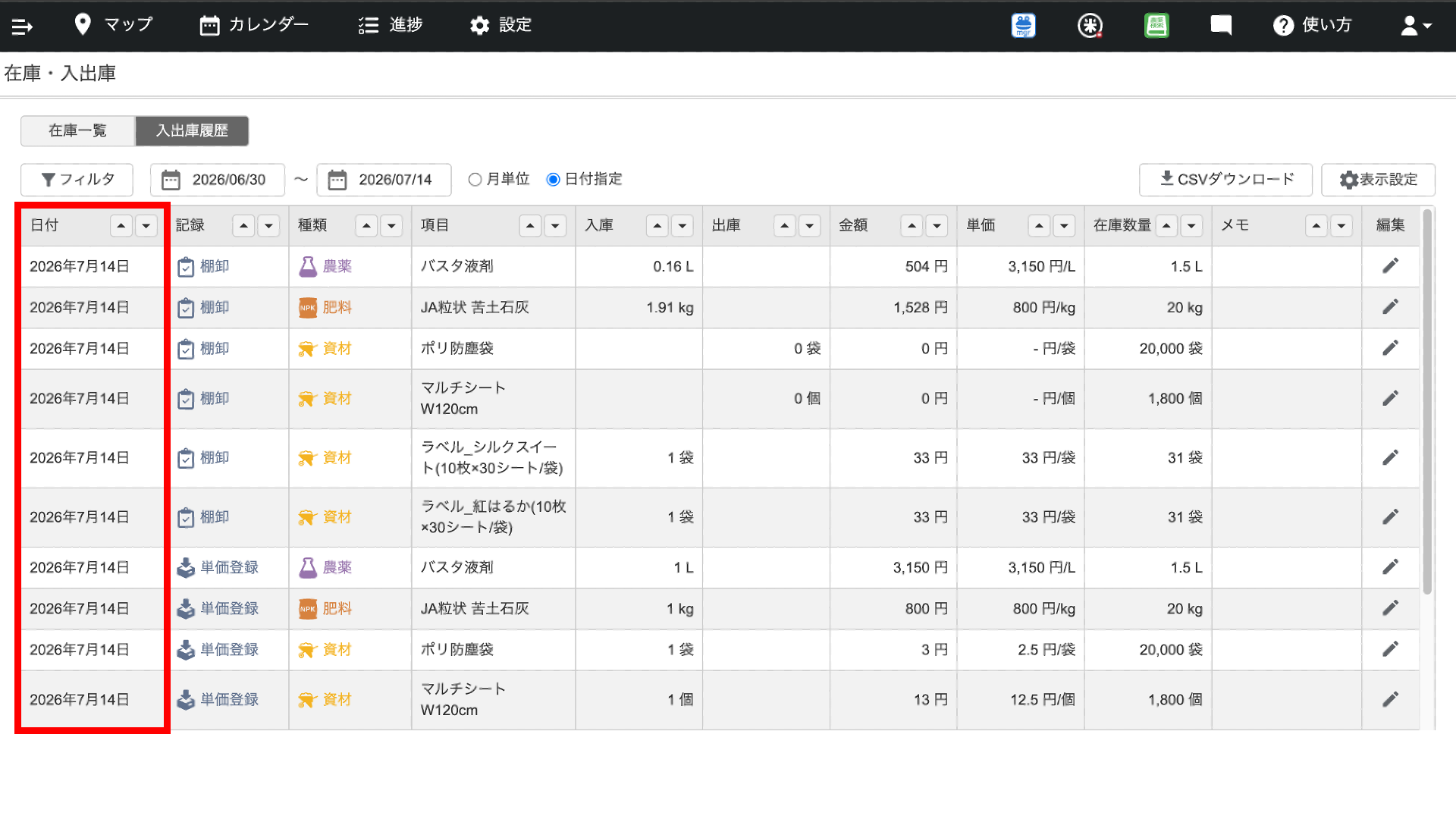Click 肥料 type in JA粒状 棚卸 row
Viewport: 1456px width, 819px height.
pyautogui.click(x=325, y=307)
